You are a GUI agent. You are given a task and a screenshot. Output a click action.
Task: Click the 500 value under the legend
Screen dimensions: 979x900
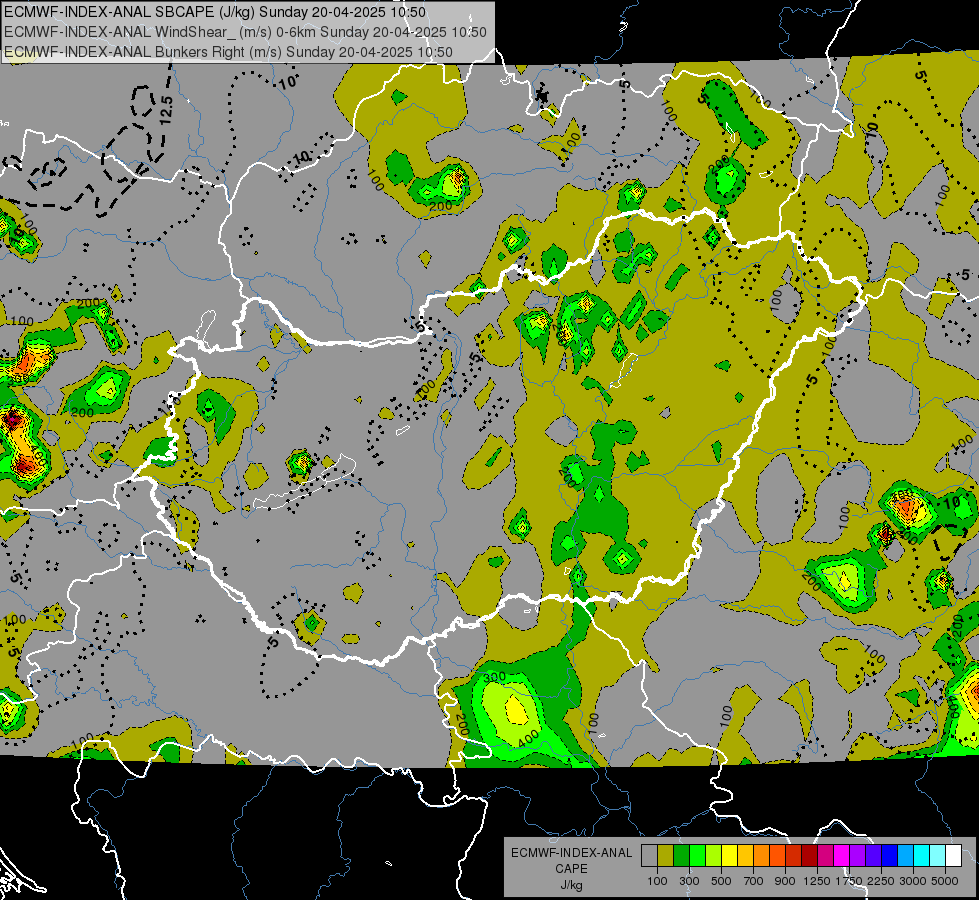721,881
